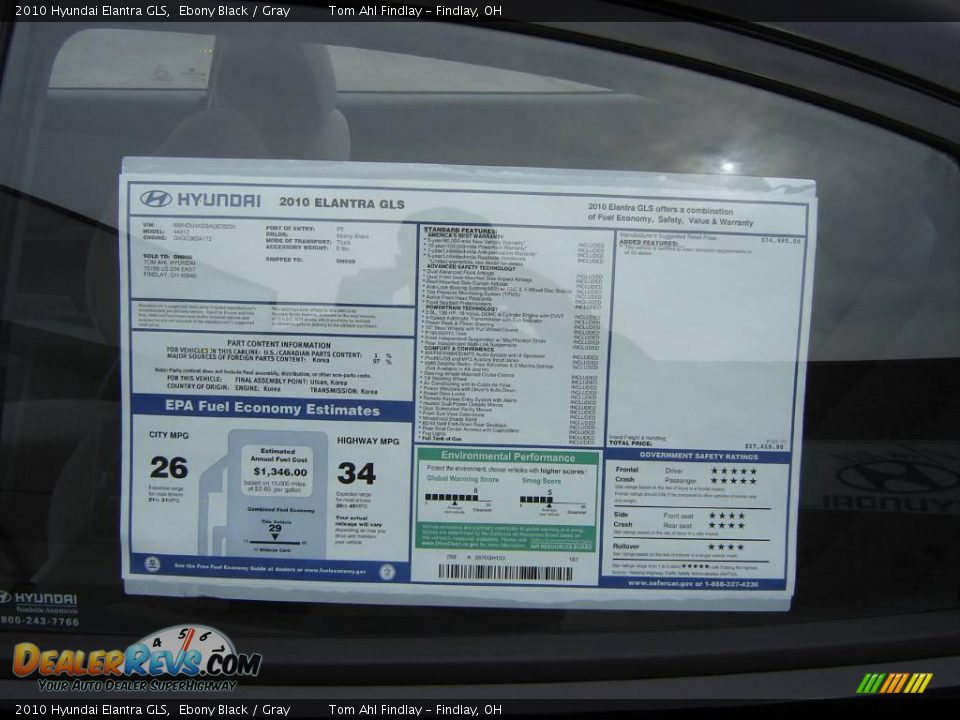Click the Hyundai Roadside Assistance phone decal

[x=39, y=609]
